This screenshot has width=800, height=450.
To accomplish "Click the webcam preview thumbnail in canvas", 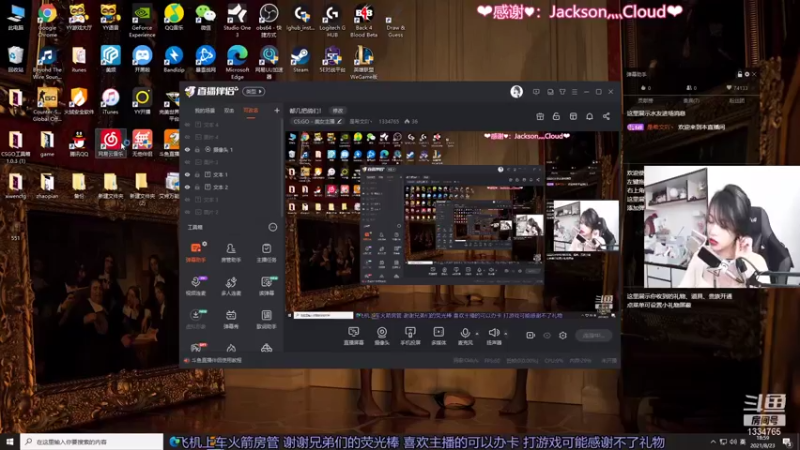I will 586,225.
